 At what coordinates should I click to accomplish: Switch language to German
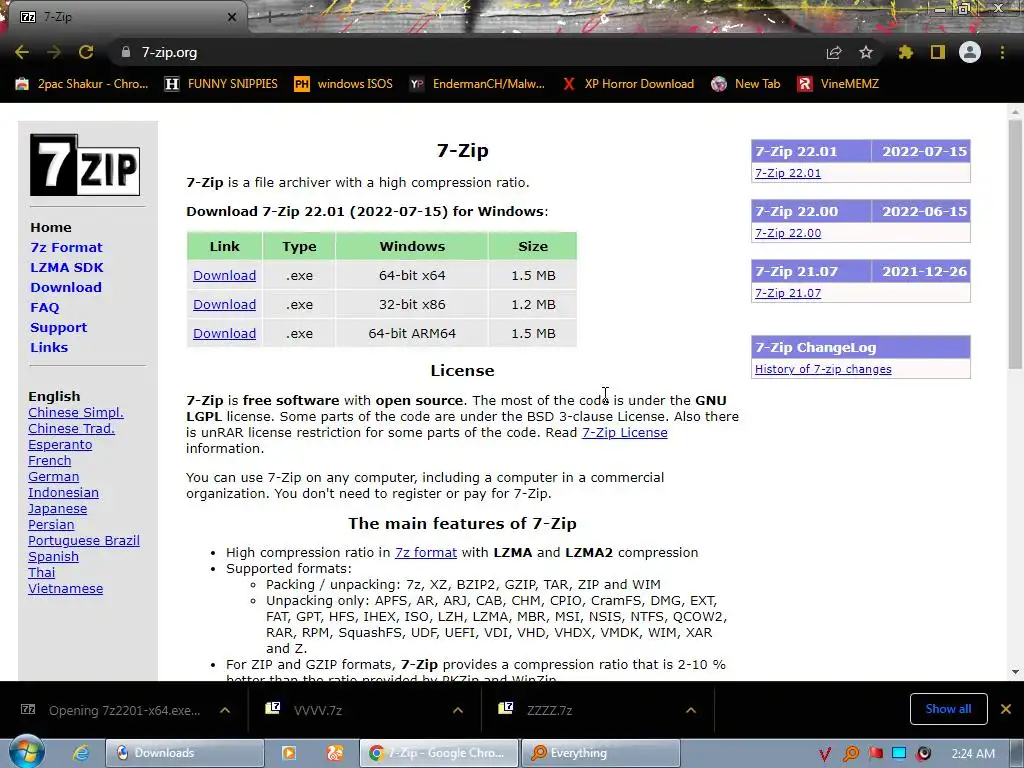[54, 477]
